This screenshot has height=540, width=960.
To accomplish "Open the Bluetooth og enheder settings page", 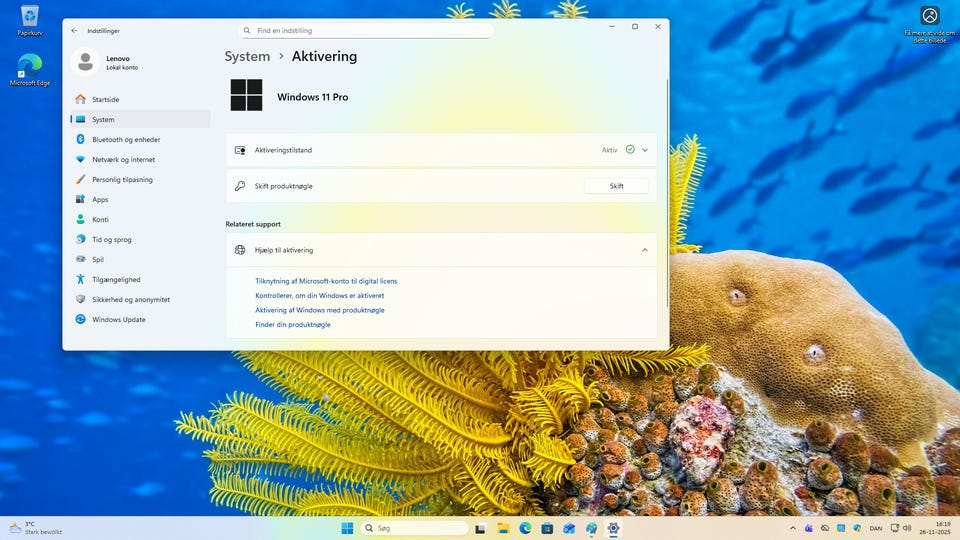I will [x=125, y=140].
